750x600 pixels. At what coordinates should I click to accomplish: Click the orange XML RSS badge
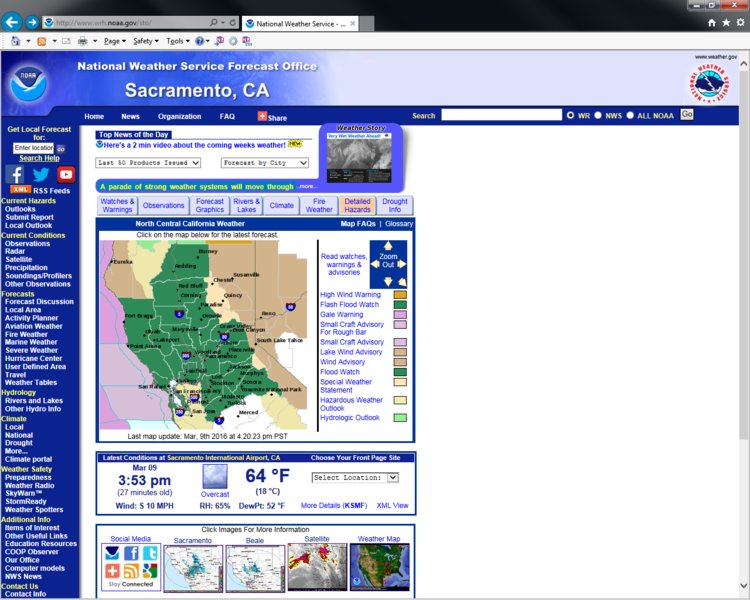[x=21, y=189]
